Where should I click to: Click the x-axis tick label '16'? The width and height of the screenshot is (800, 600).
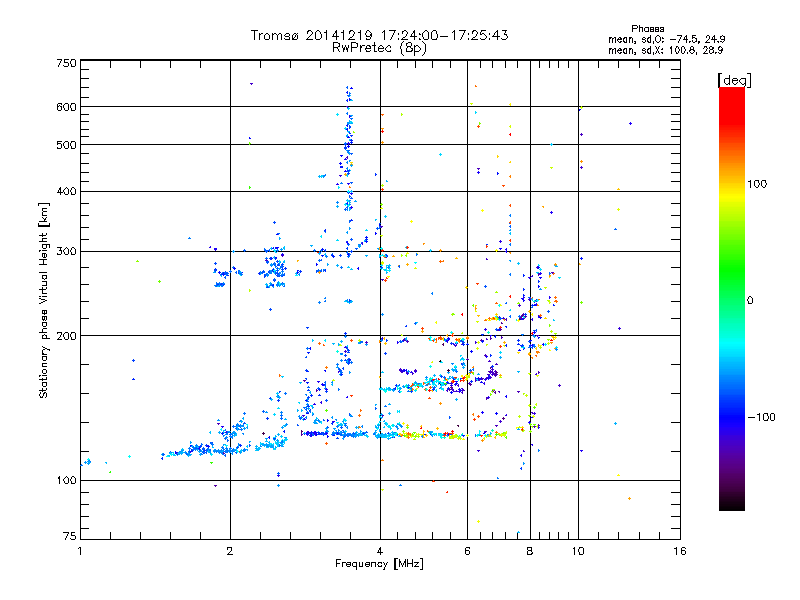(680, 551)
